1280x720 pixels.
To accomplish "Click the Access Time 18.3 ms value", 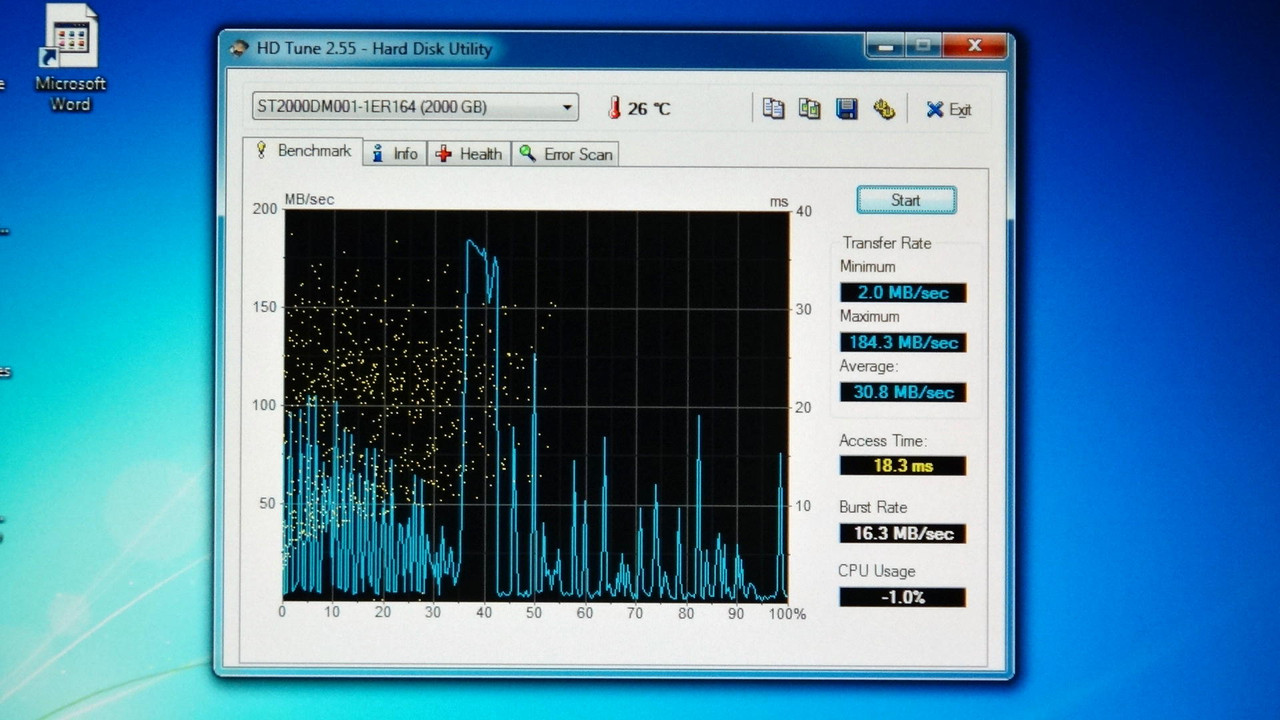I will [903, 466].
